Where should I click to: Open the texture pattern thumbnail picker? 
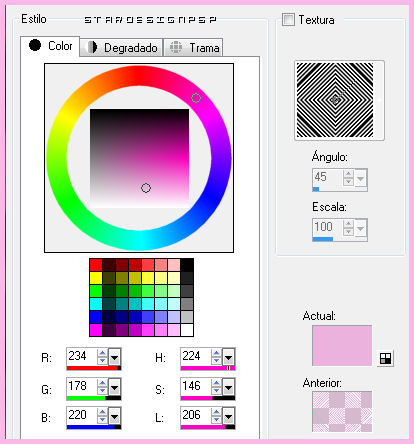click(x=339, y=100)
